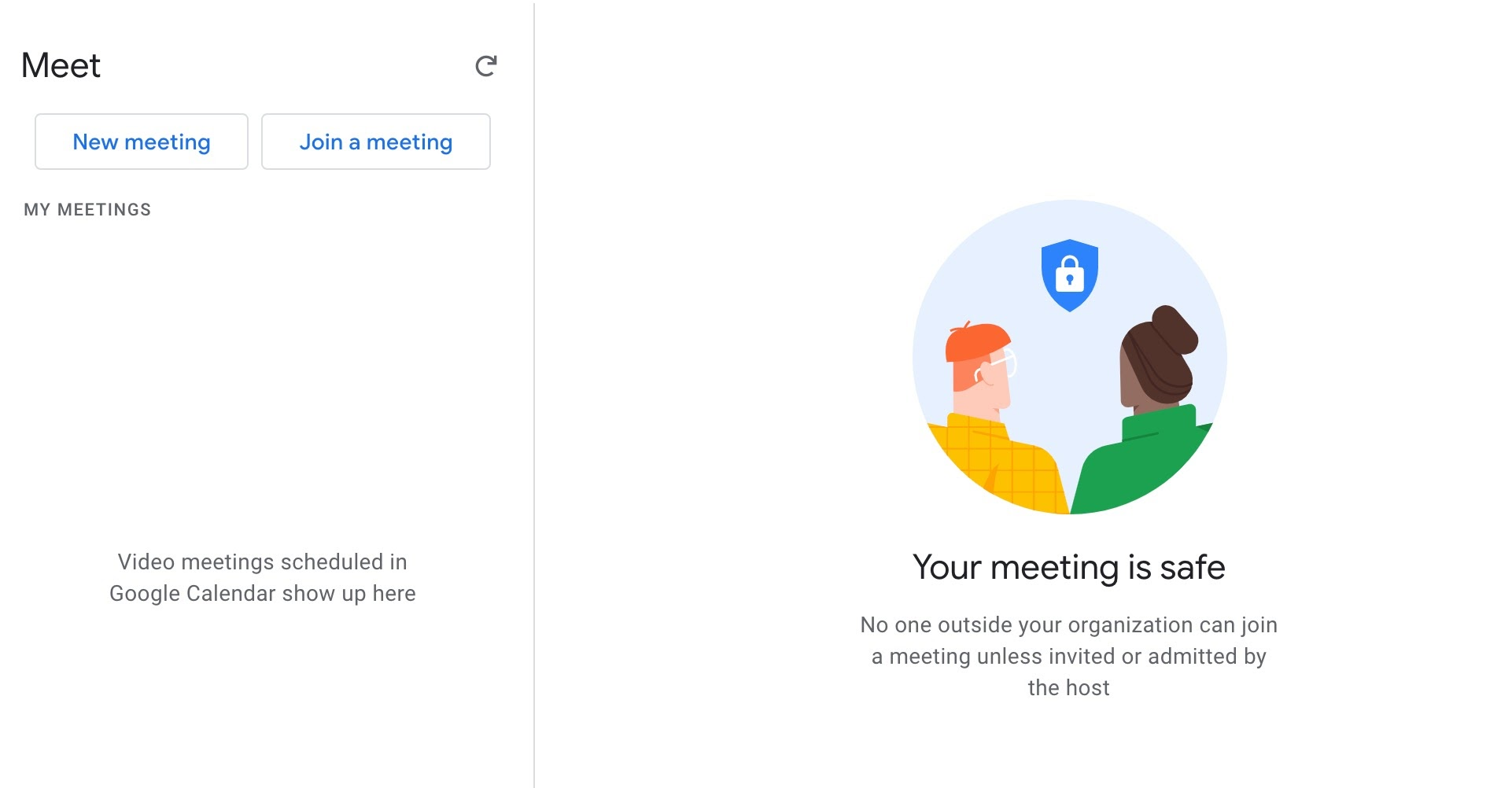Screen dimensions: 1512x788
Task: Start a New meeting
Action: pyautogui.click(x=142, y=142)
